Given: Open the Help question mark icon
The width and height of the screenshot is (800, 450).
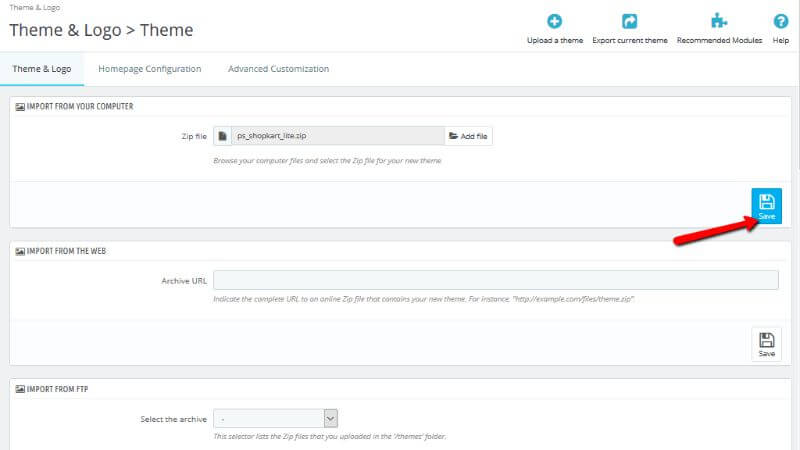Looking at the screenshot, I should [781, 21].
